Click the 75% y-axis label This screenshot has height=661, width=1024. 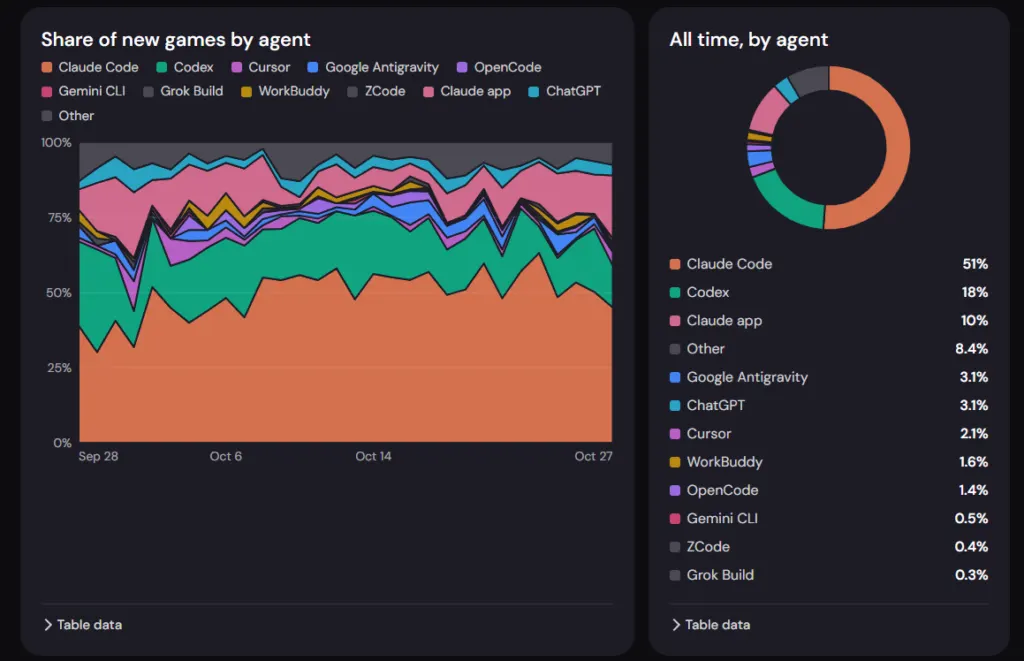(59, 218)
